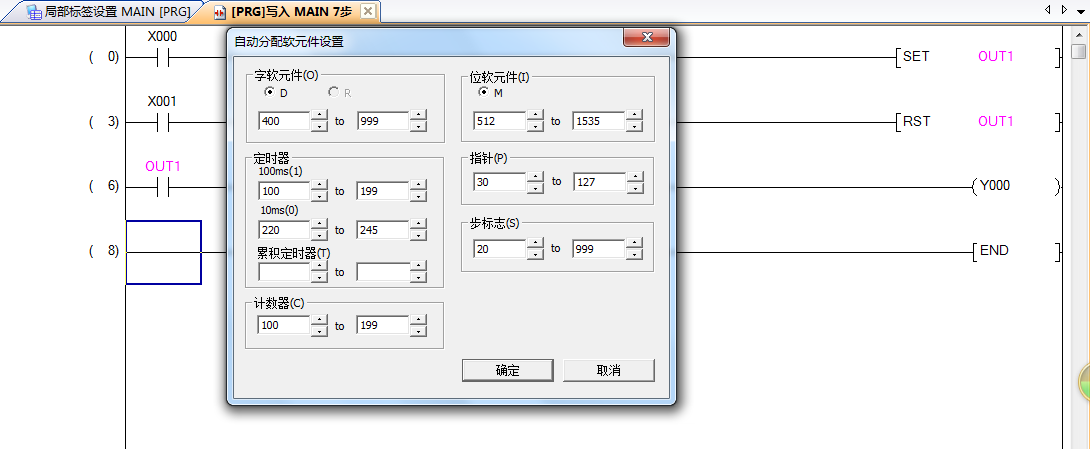The image size is (1090, 449).
Task: Close the 自动分配软元件设置 dialog
Action: tap(645, 38)
